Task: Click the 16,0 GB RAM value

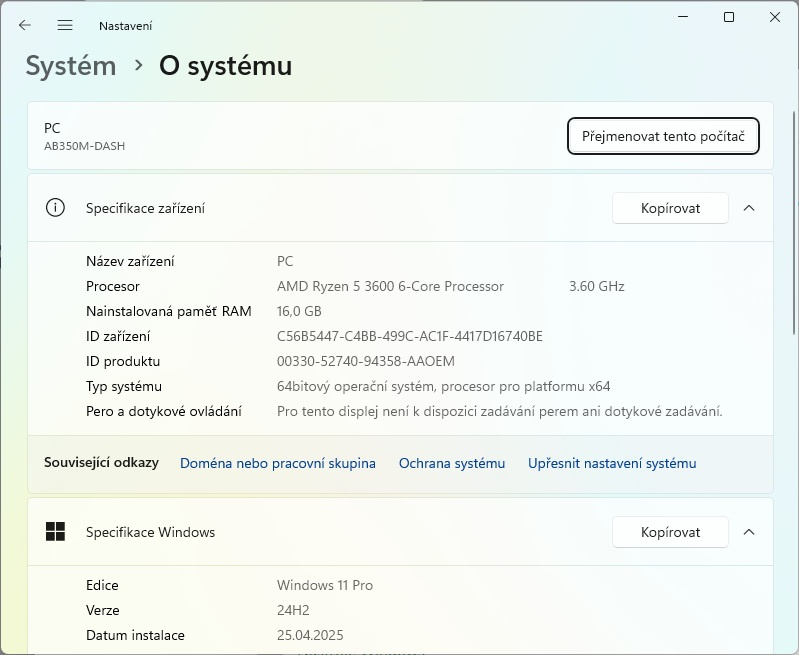Action: pos(299,311)
